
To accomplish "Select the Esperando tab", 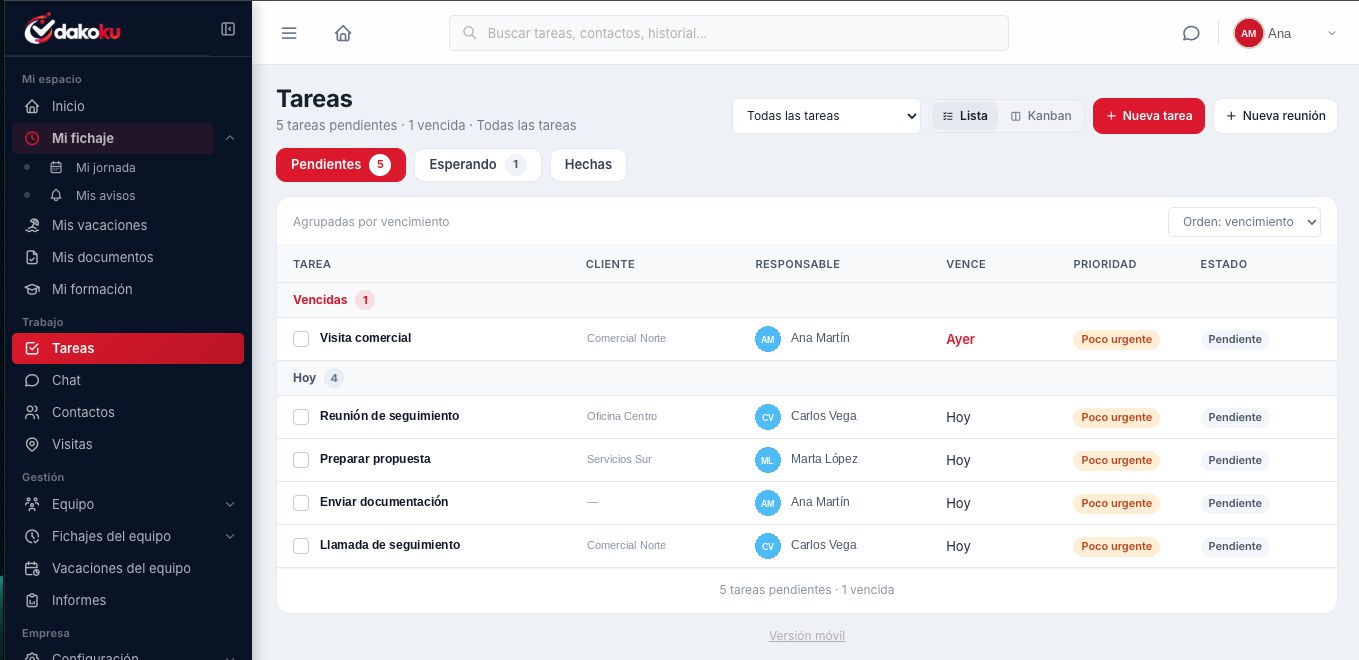I will pos(478,165).
